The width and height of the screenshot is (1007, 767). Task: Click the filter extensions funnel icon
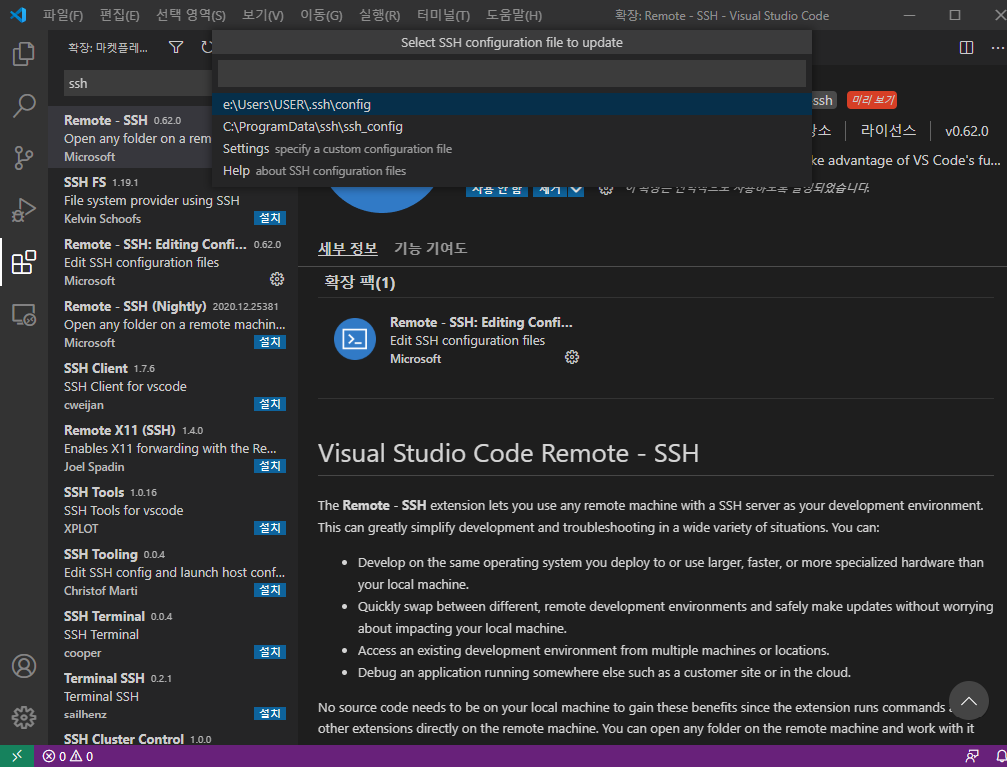point(175,47)
